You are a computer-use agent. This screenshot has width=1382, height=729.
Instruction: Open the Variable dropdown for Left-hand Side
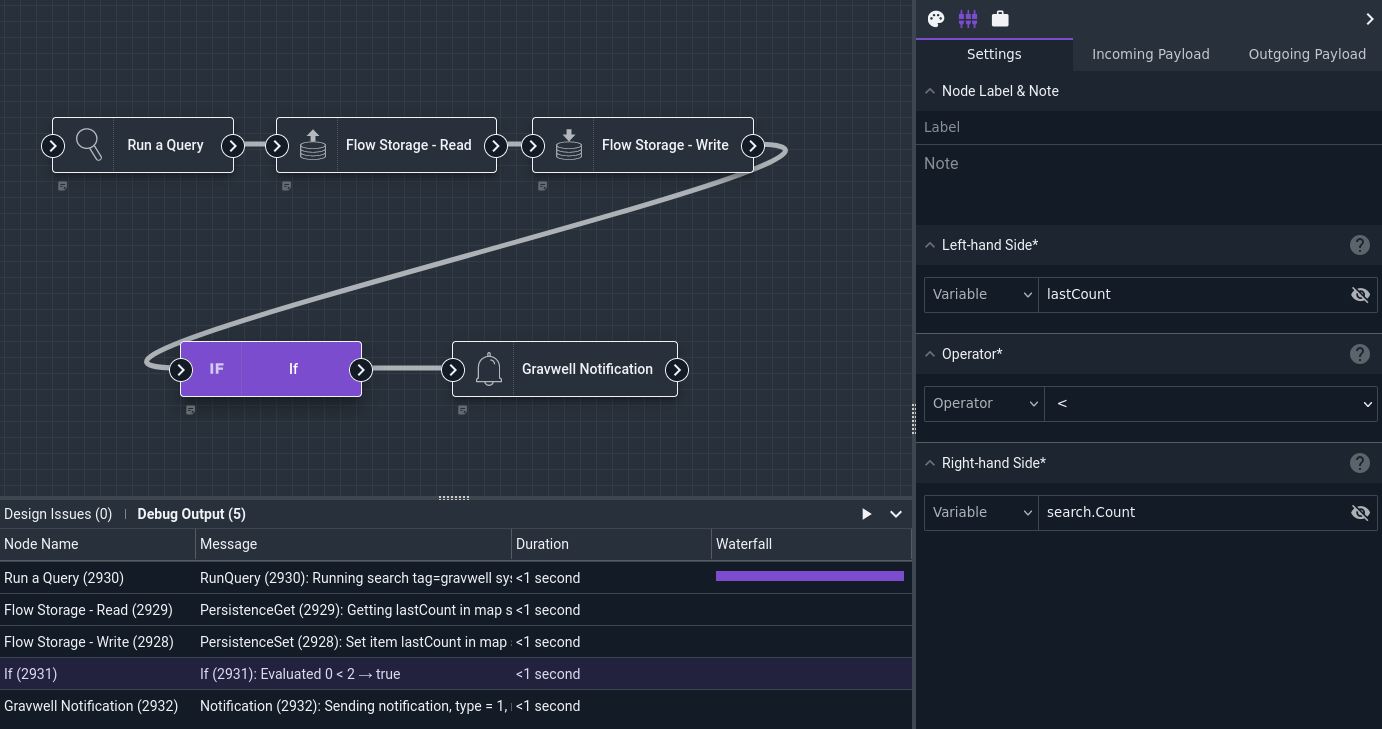click(x=981, y=294)
